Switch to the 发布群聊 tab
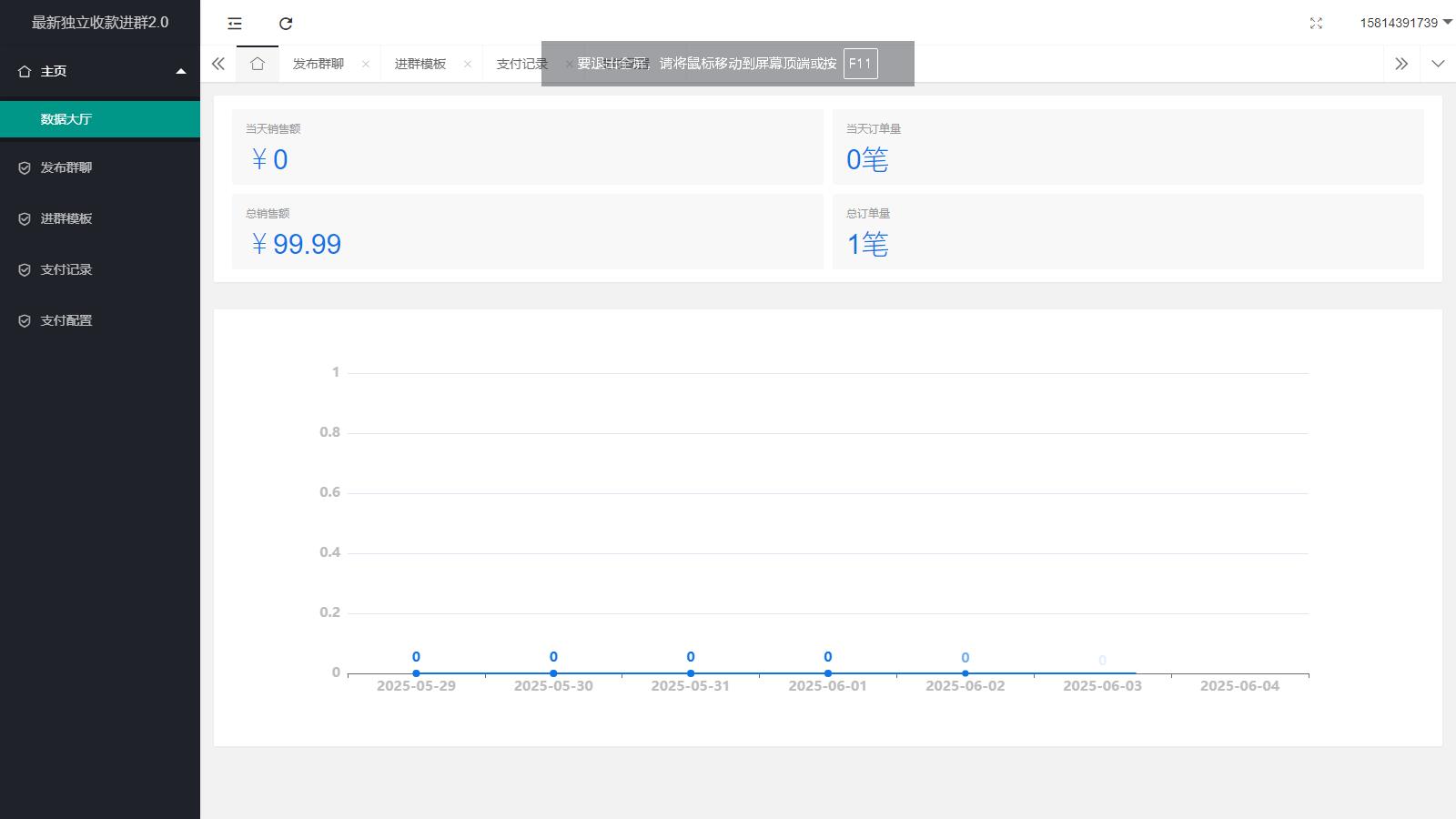This screenshot has width=1456, height=819. [318, 64]
